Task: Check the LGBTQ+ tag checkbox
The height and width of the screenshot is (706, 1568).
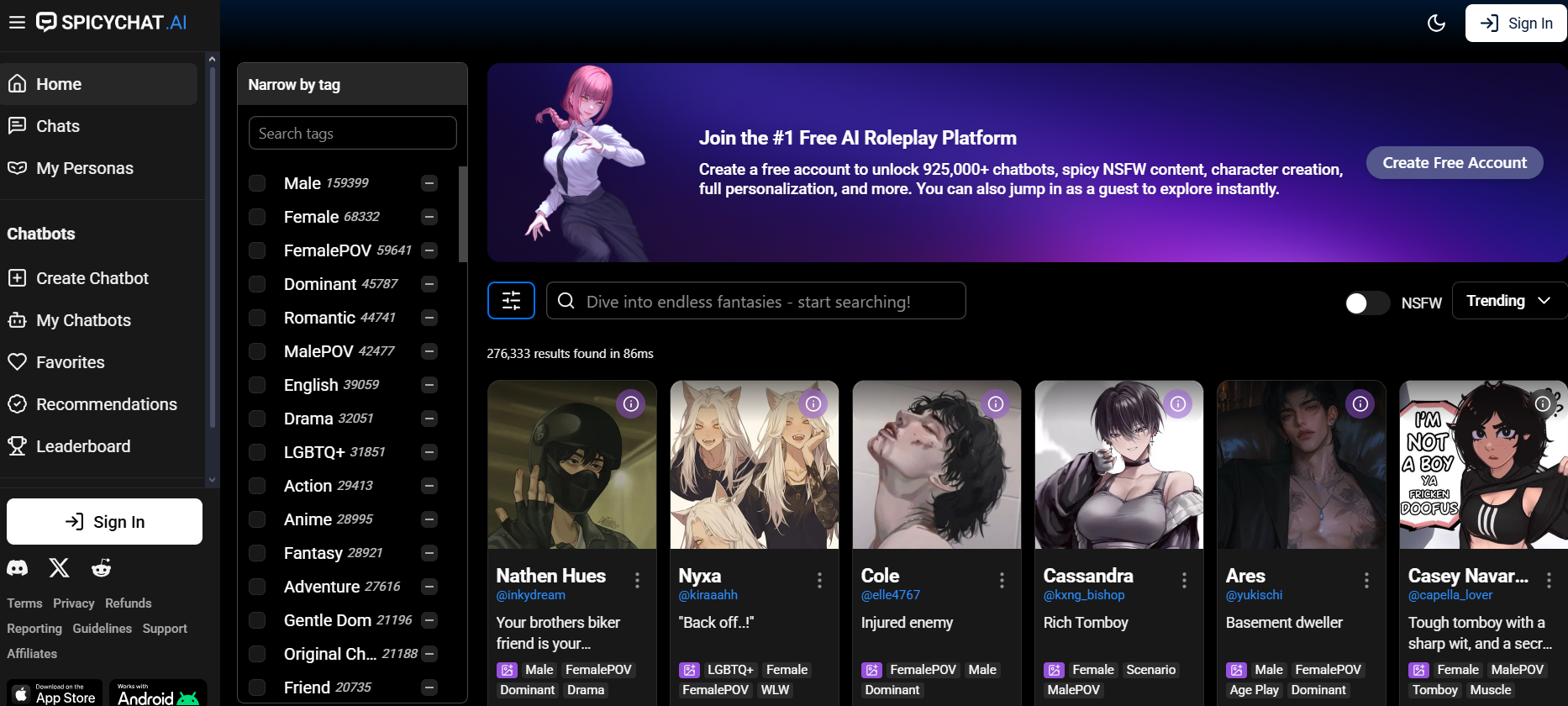Action: 257,452
